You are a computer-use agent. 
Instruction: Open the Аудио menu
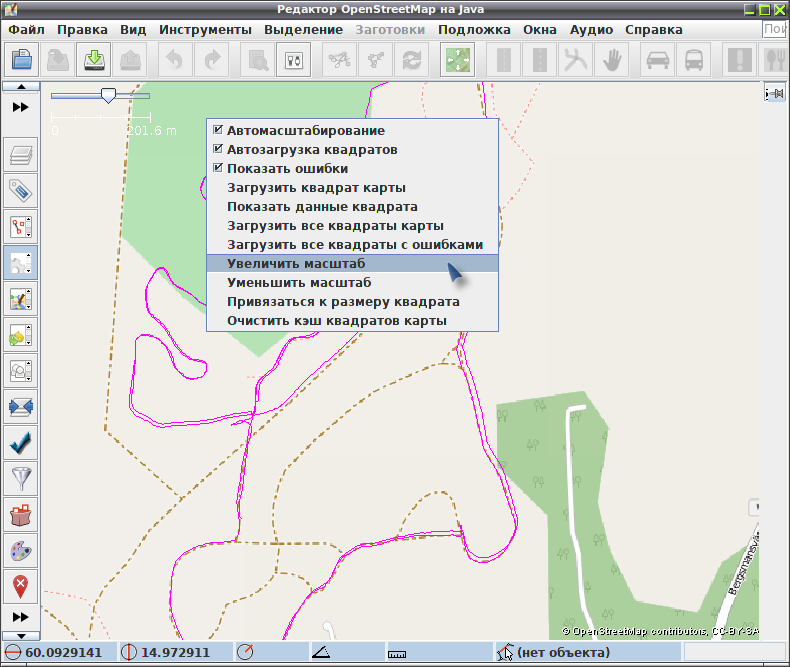(591, 30)
